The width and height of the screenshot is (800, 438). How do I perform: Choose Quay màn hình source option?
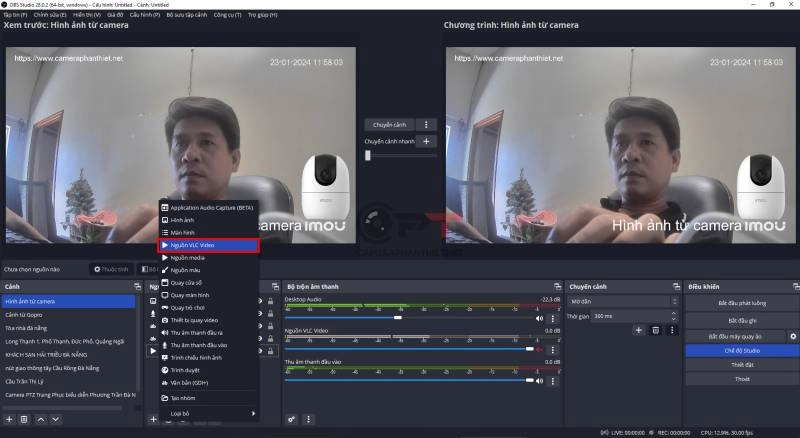coord(209,295)
